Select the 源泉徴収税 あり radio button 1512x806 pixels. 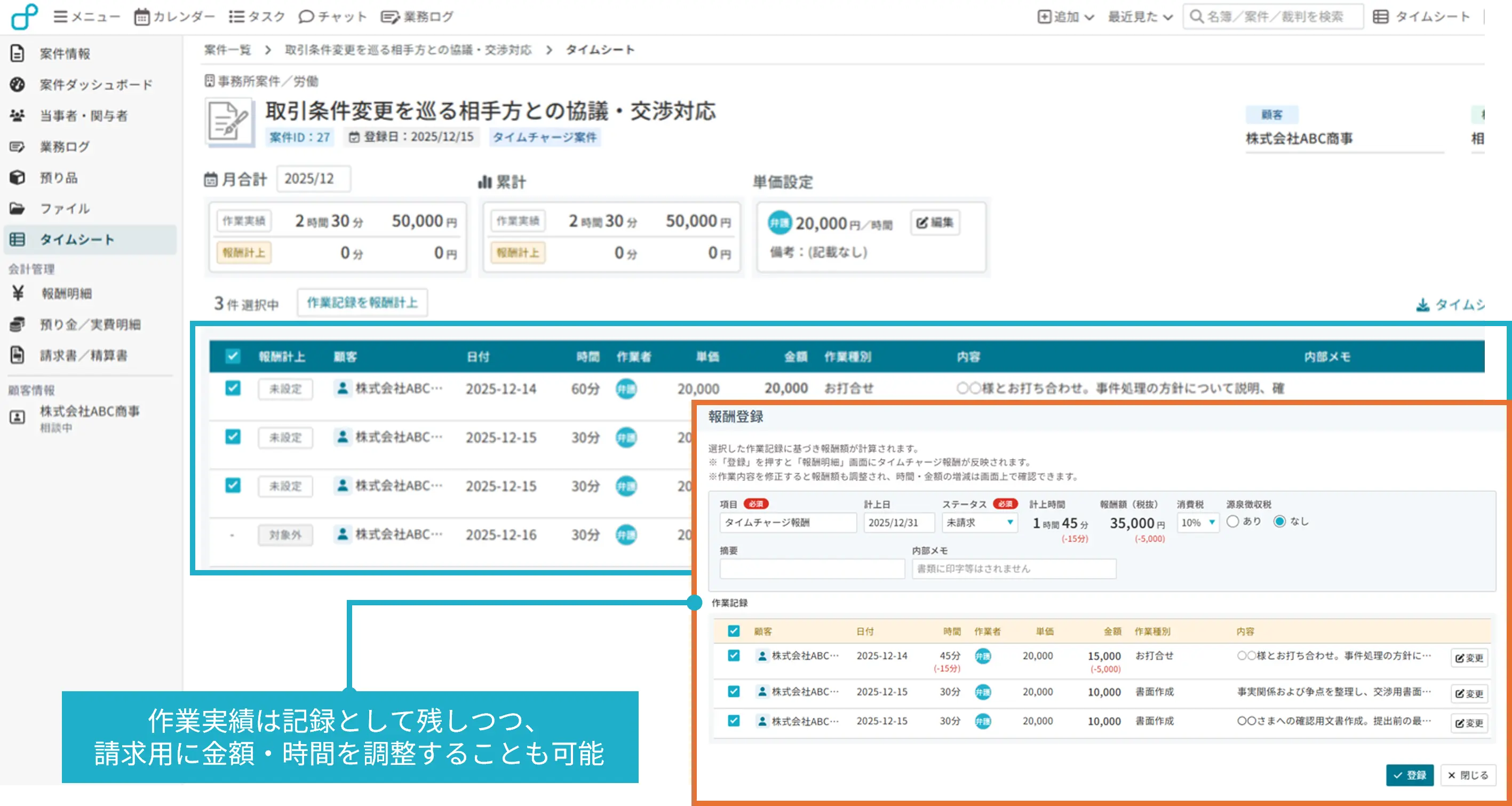1232,521
